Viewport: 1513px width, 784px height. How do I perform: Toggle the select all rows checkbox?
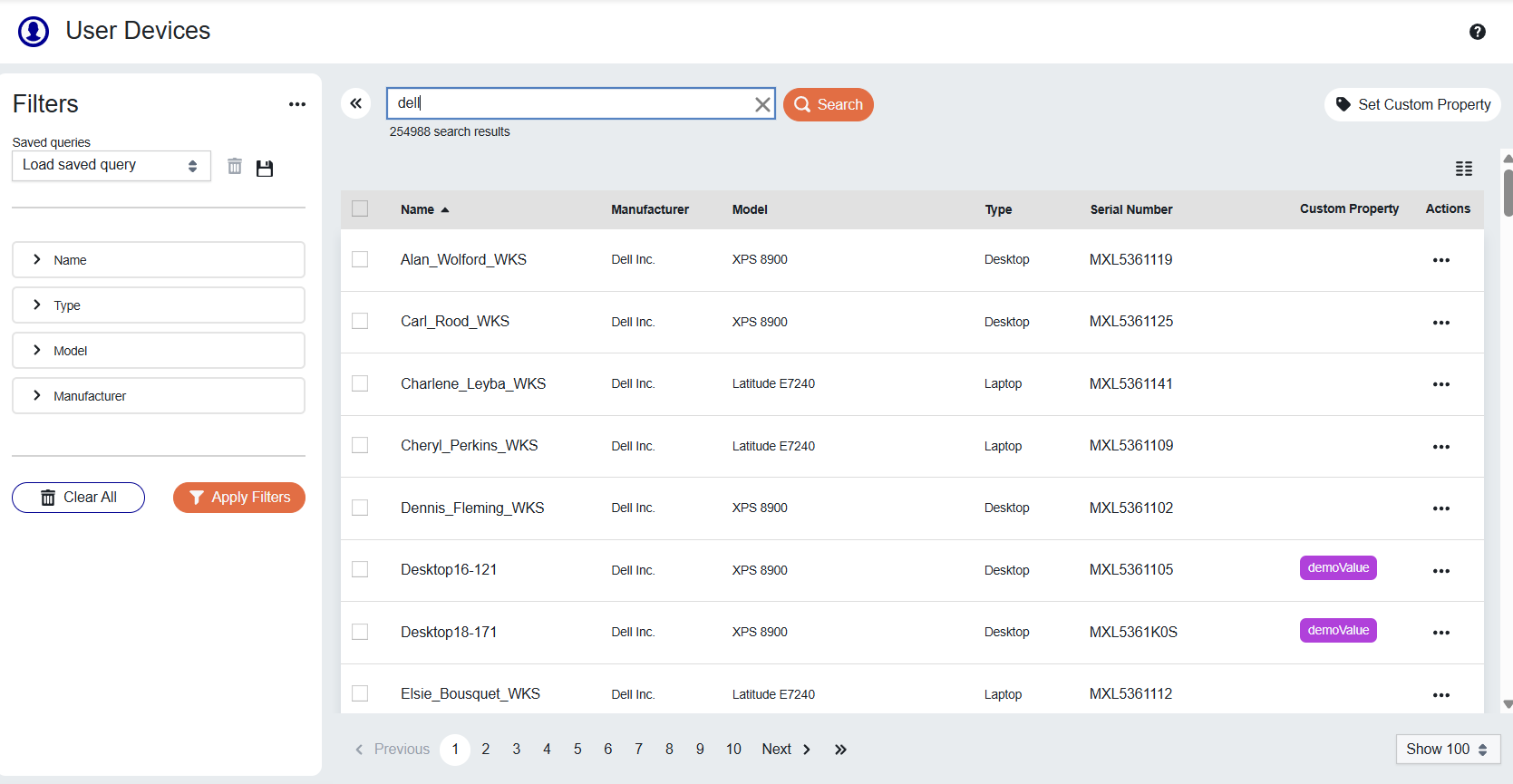click(360, 209)
